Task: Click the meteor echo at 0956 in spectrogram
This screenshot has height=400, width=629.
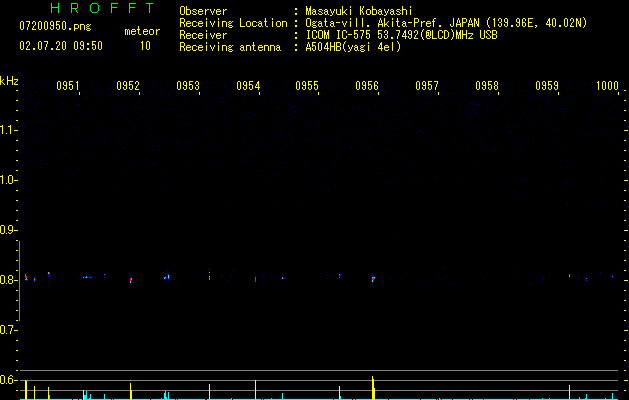Action: pos(373,278)
